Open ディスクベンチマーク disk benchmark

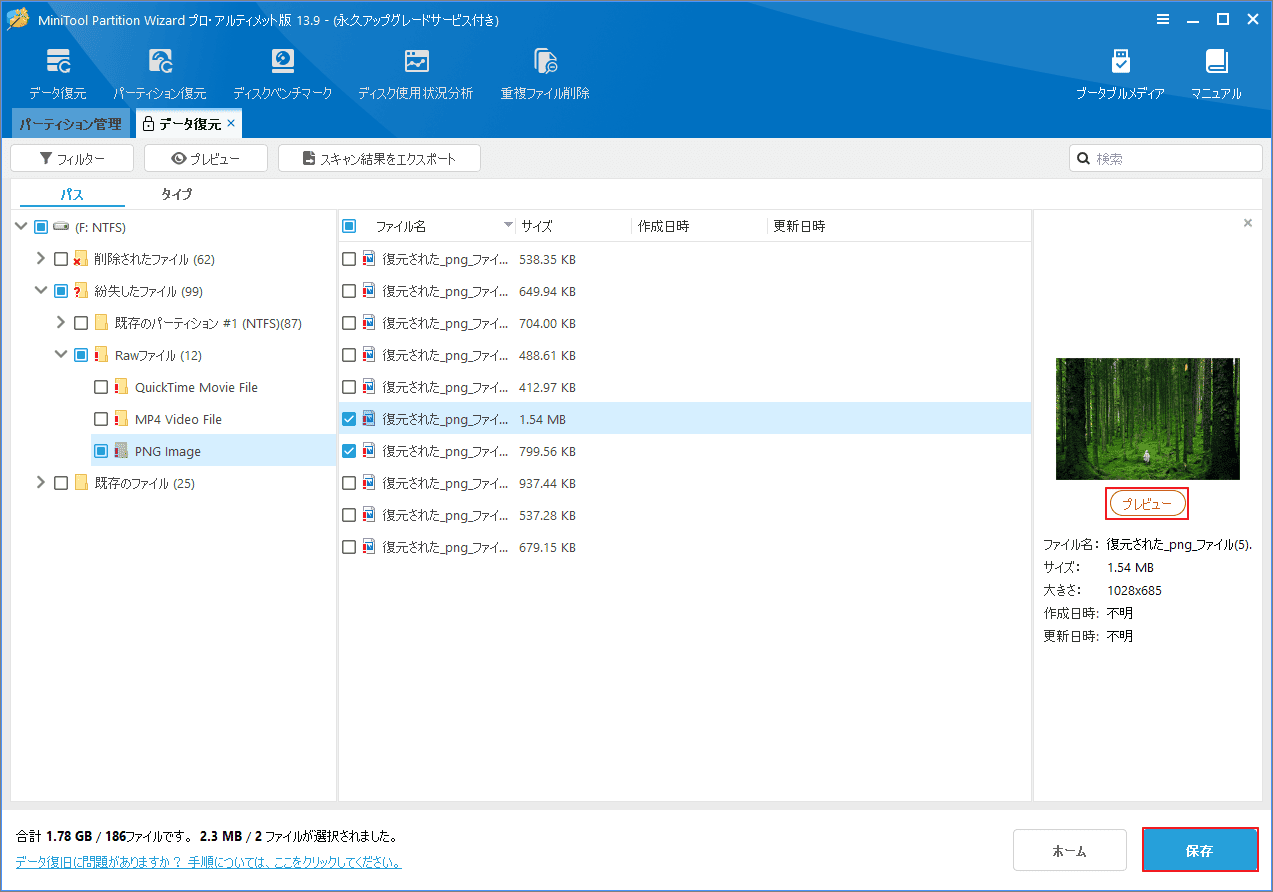(283, 73)
